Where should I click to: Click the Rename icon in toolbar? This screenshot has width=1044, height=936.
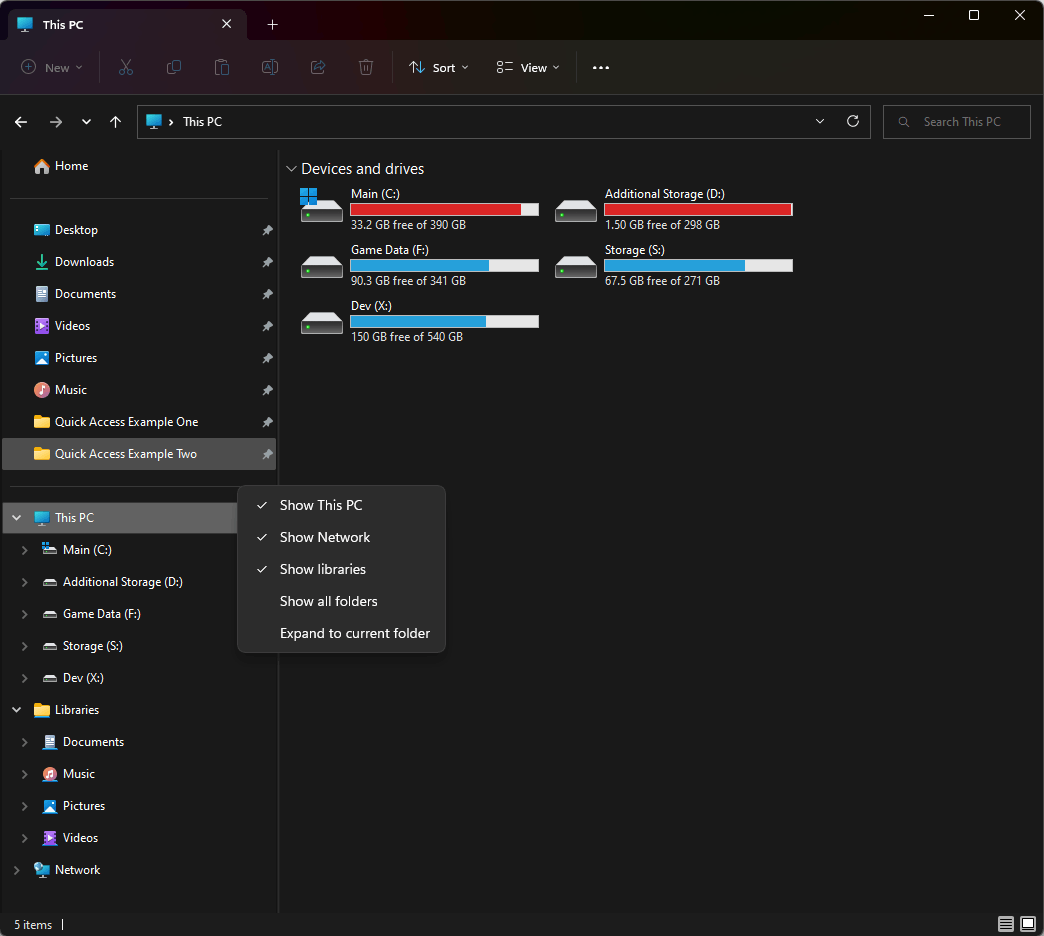tap(270, 67)
